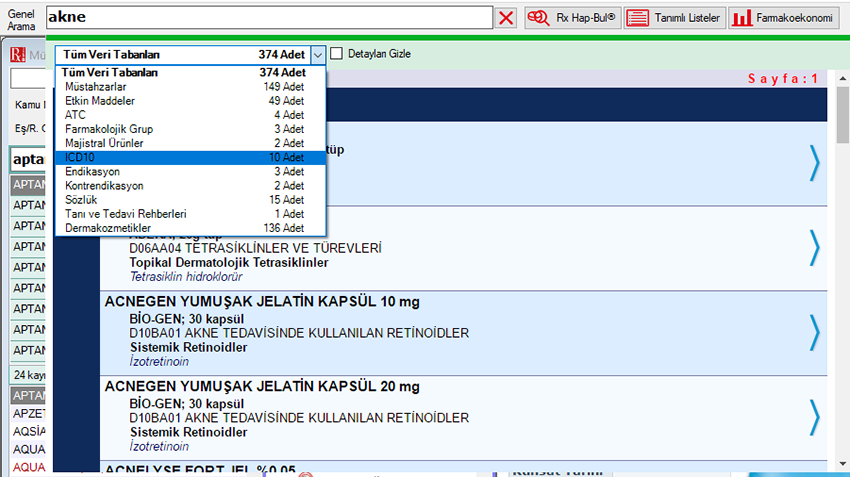850x477 pixels.
Task: Open the Farmakoekonomi chart tool
Action: click(784, 18)
